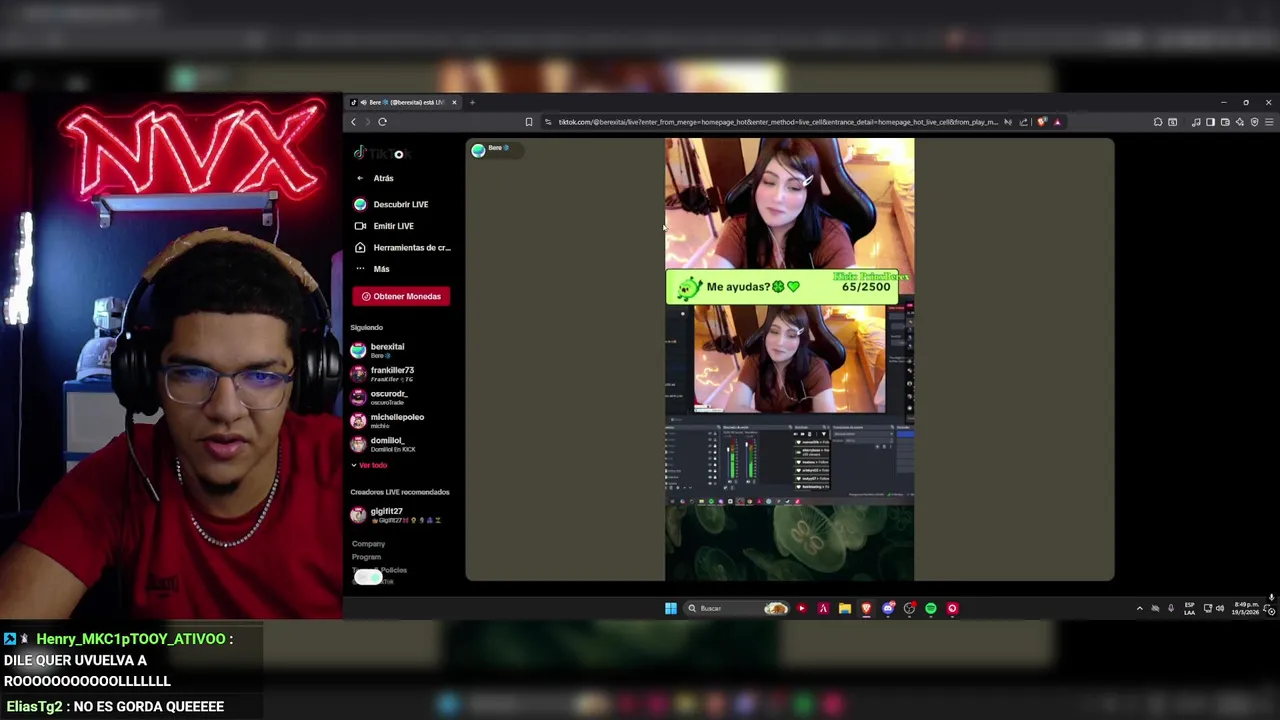1280x720 pixels.
Task: Click the browser back arrow
Action: tap(353, 122)
